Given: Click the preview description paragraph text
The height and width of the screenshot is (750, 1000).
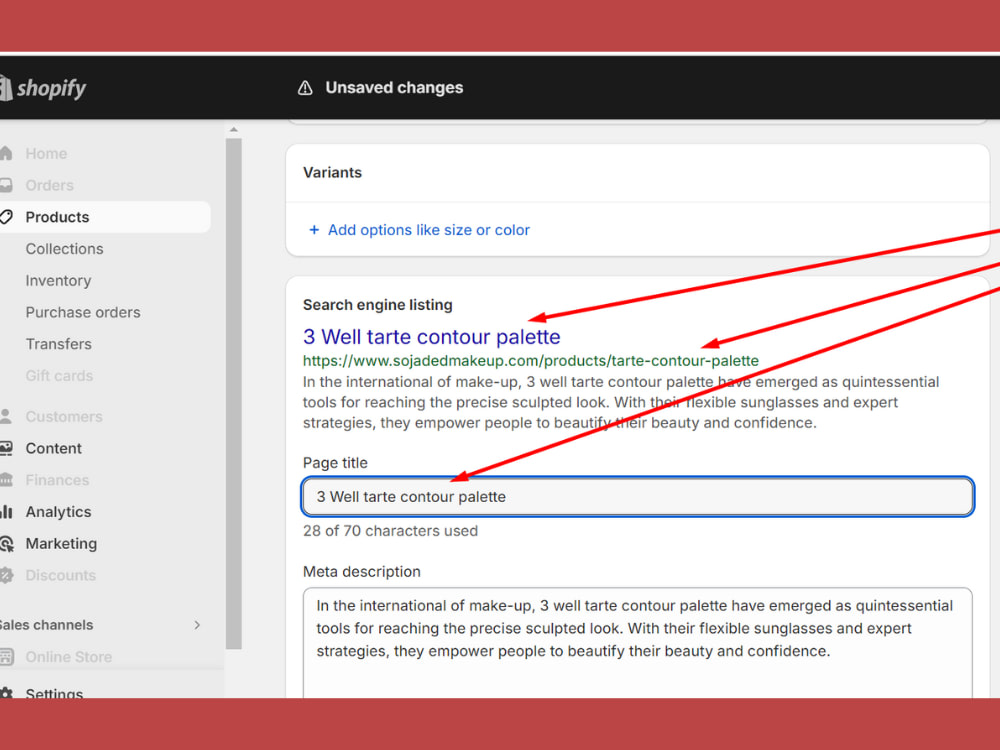Looking at the screenshot, I should tap(621, 402).
